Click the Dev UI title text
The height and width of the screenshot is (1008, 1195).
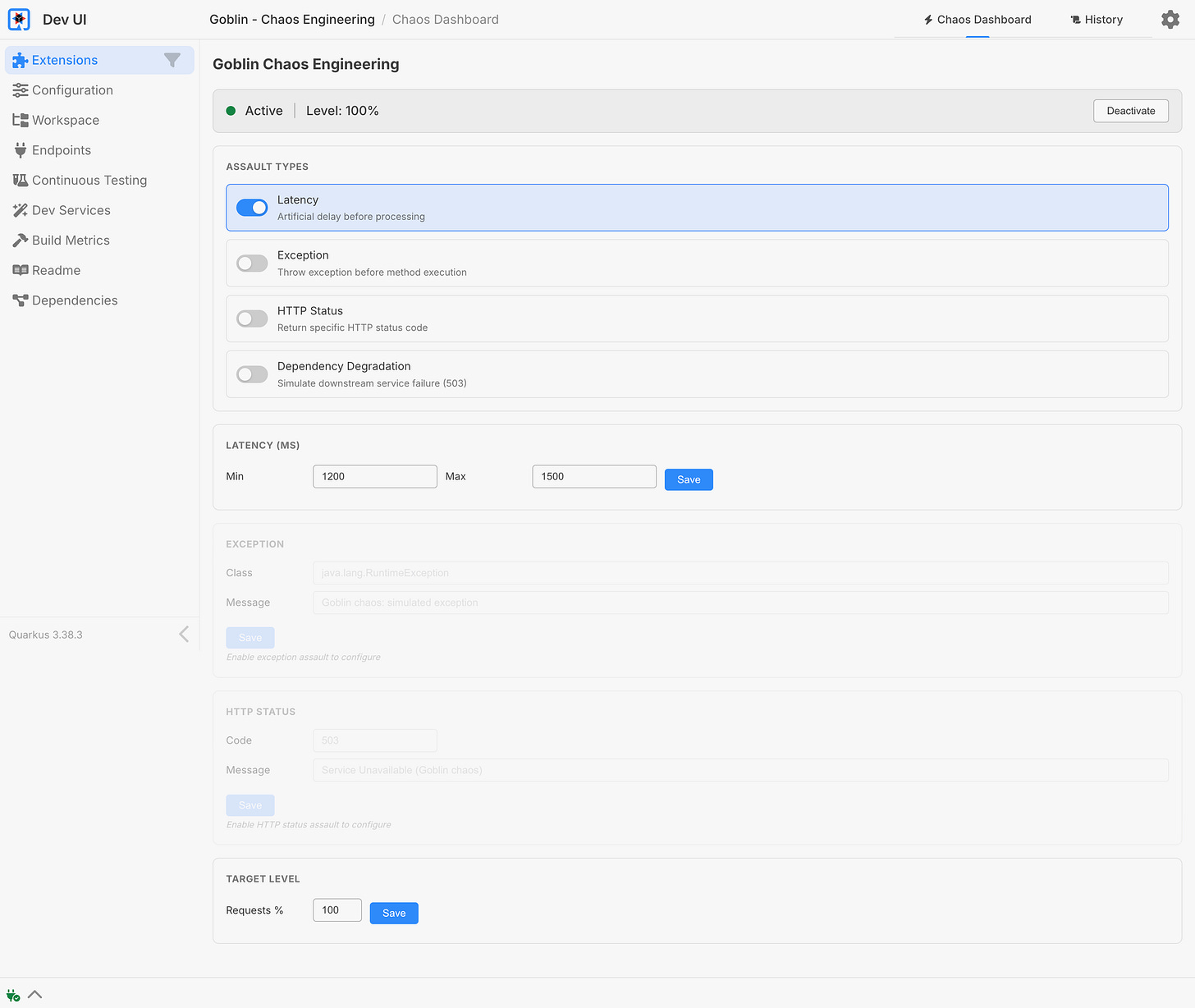tap(64, 20)
